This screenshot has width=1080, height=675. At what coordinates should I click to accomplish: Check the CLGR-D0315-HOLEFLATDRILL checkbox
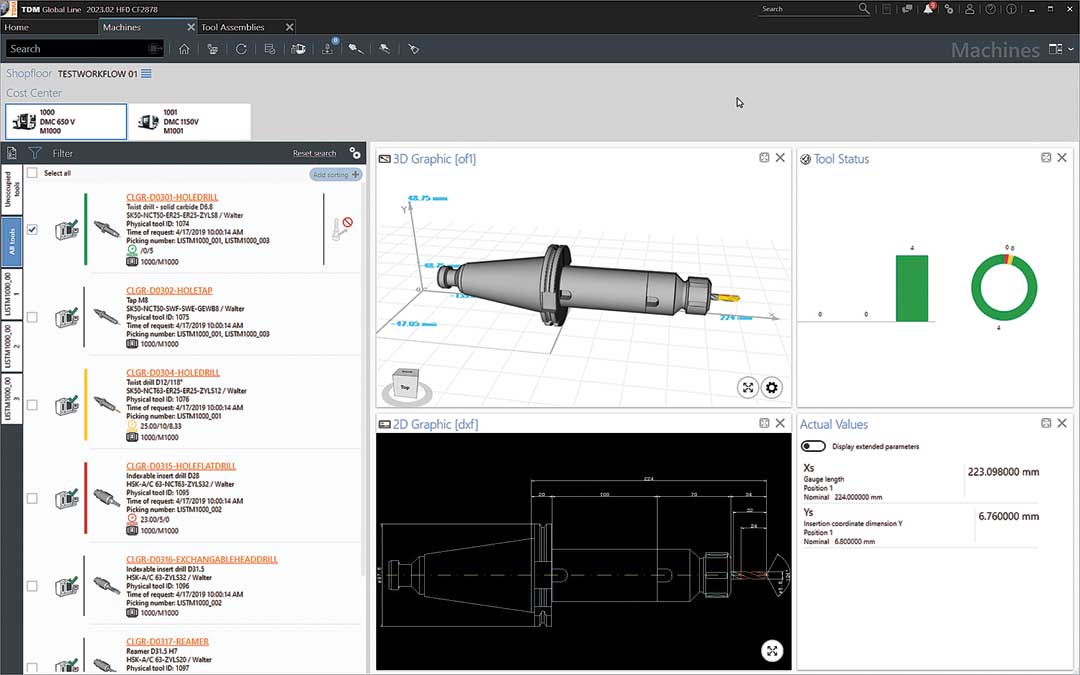coord(32,498)
